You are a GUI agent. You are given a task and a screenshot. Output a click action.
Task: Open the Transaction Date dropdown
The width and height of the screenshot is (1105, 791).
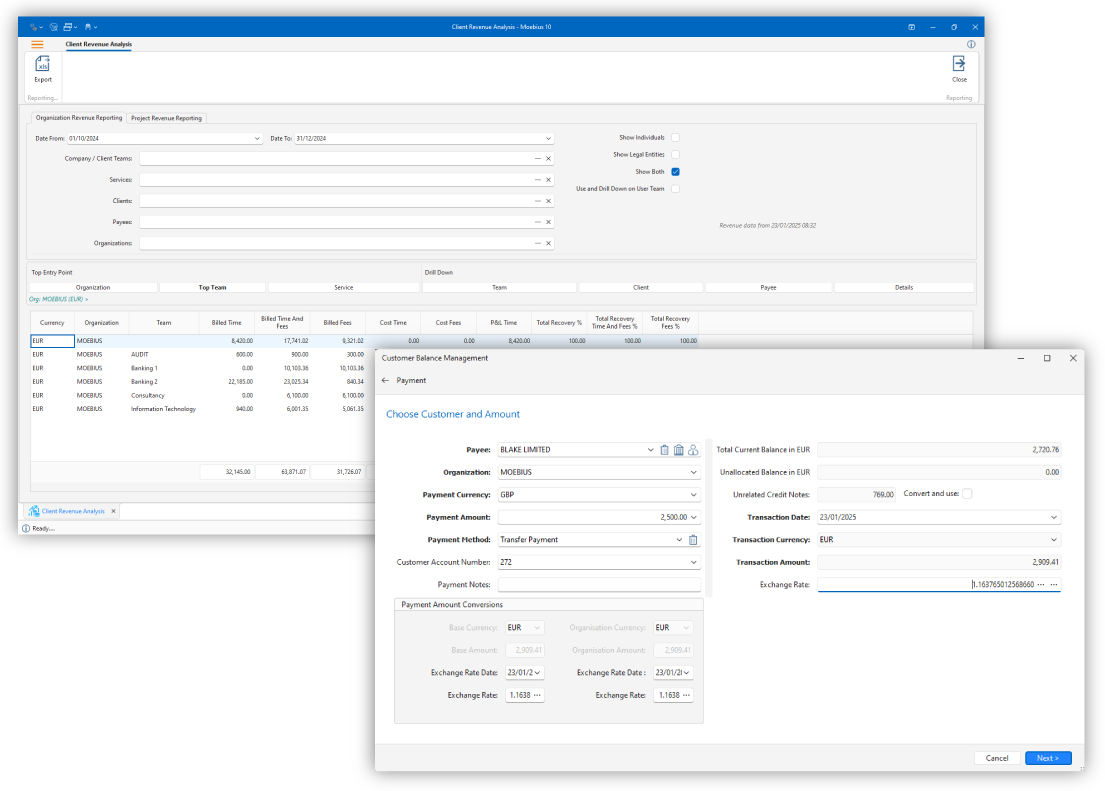1053,517
